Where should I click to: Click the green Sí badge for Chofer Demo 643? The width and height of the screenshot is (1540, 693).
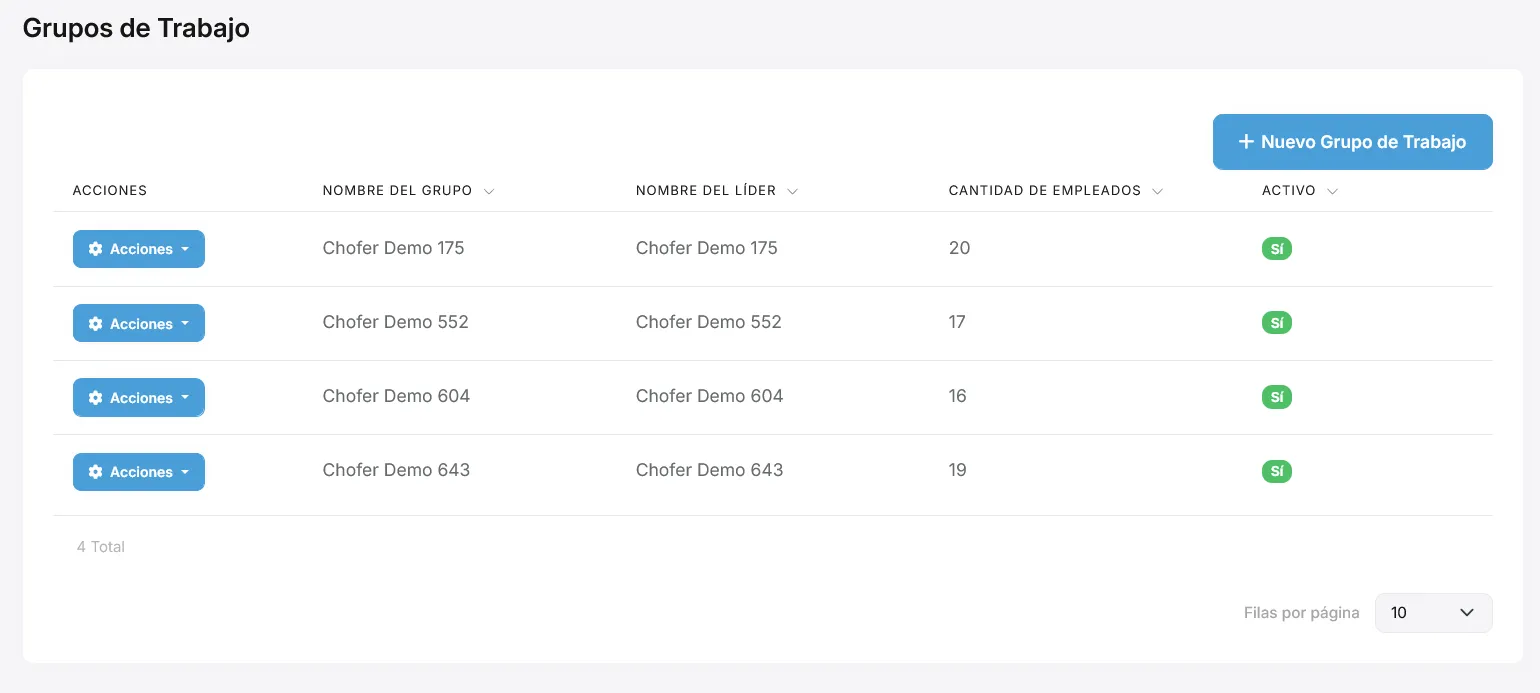[x=1277, y=471]
